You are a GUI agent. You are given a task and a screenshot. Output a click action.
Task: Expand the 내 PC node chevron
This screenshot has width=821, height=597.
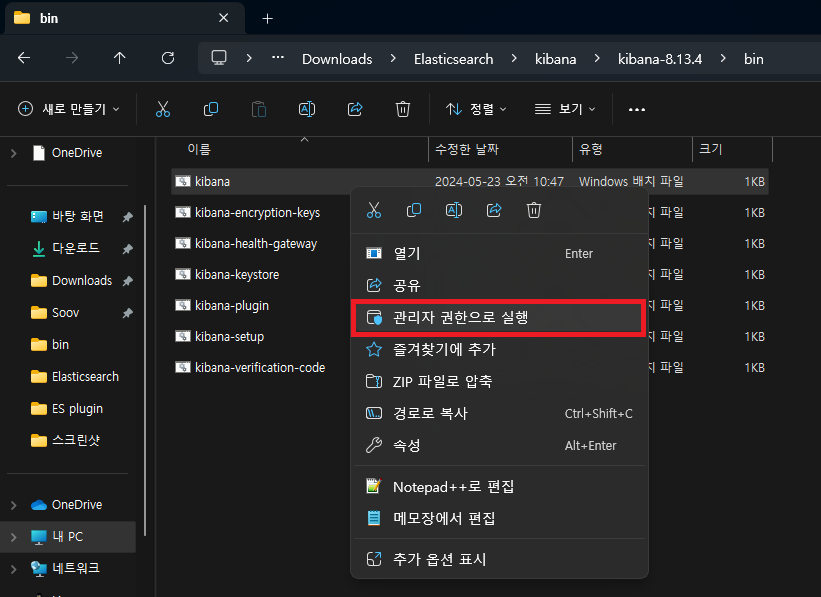click(x=14, y=537)
